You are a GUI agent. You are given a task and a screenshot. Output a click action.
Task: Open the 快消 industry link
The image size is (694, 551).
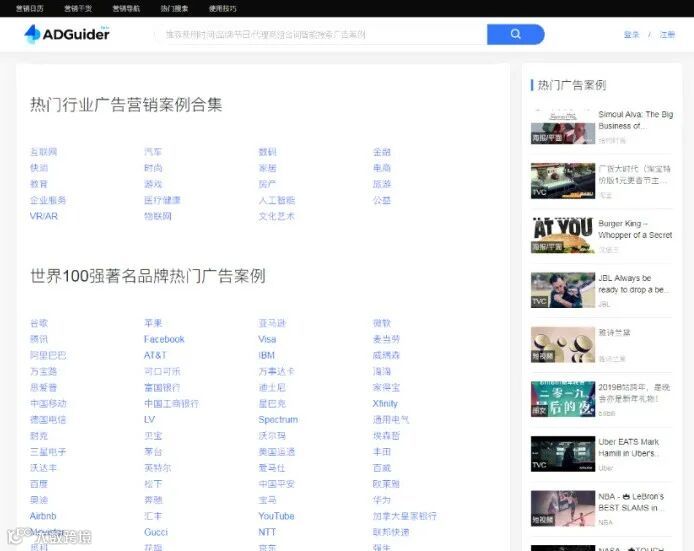(39, 168)
